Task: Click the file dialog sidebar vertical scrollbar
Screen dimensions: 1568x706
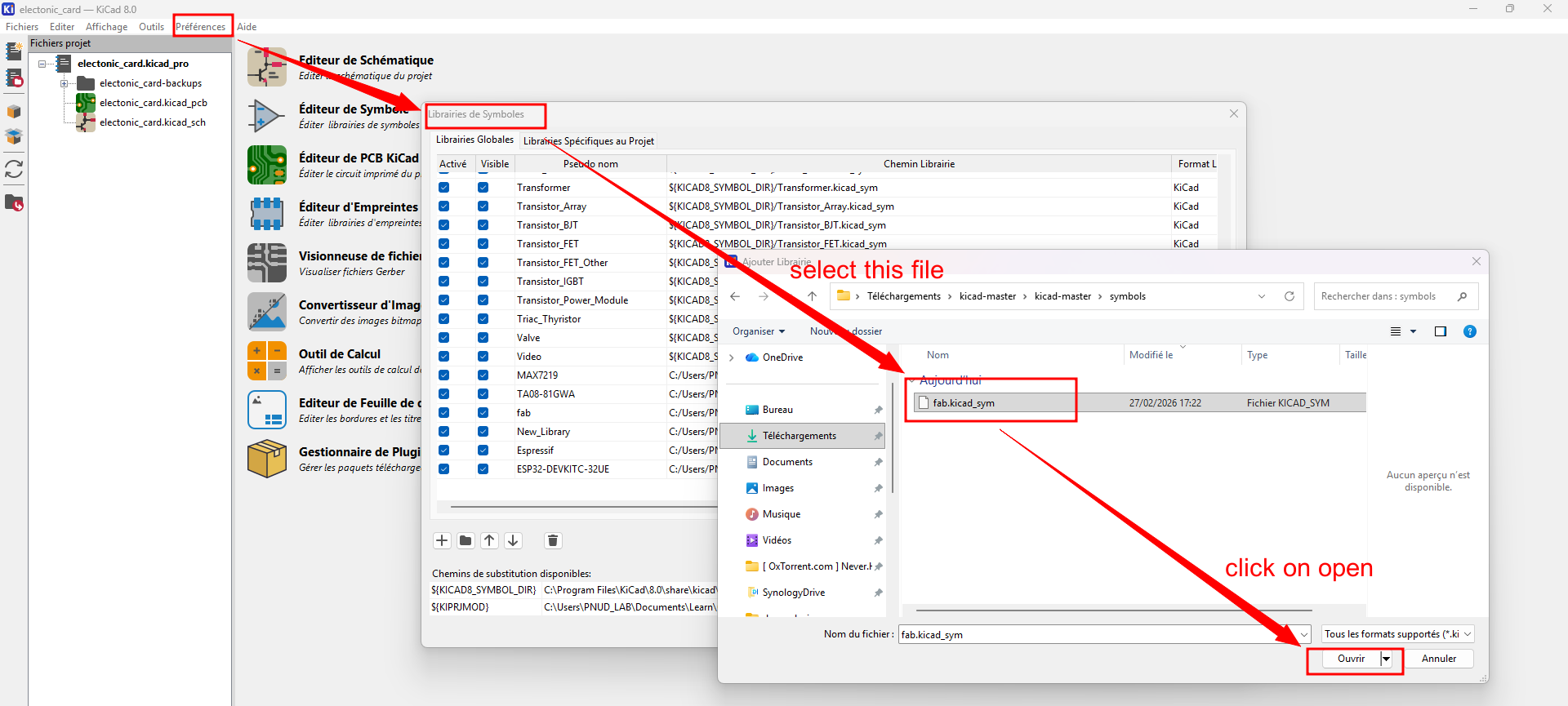Action: (x=893, y=438)
